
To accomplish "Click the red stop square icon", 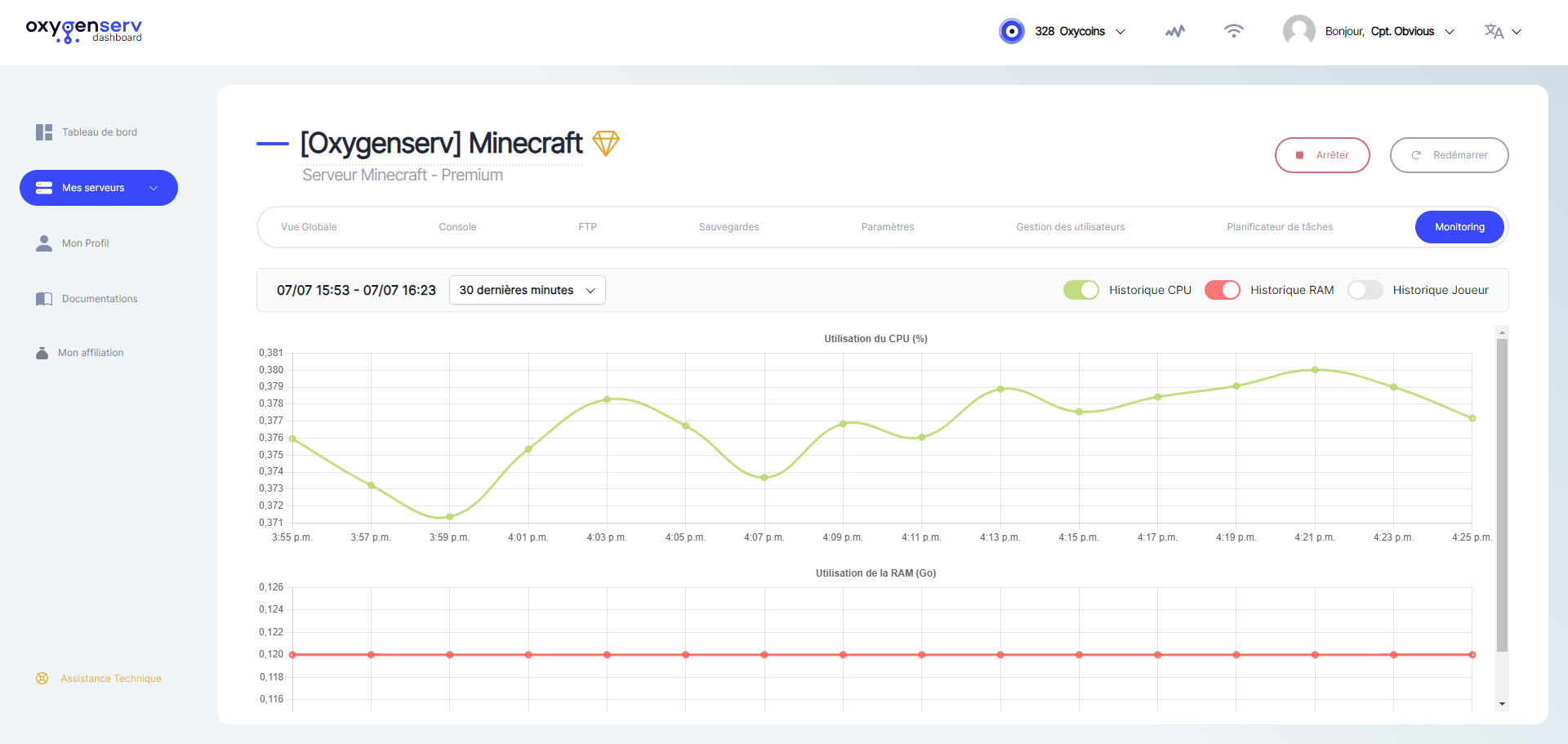I will [x=1299, y=155].
